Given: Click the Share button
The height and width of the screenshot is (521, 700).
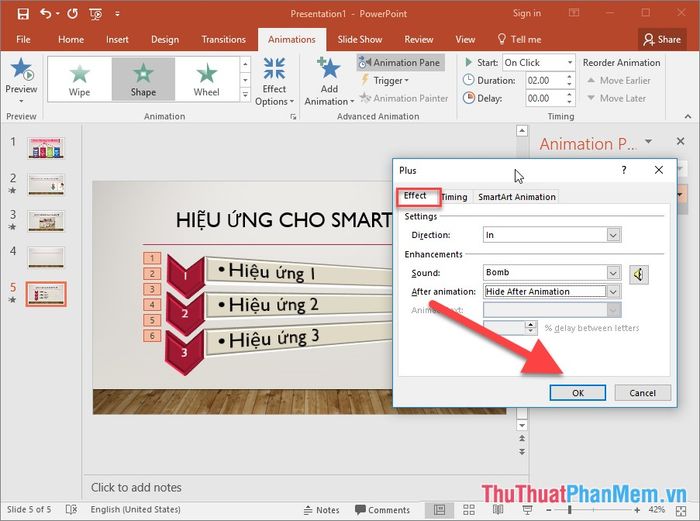Looking at the screenshot, I should click(x=662, y=39).
